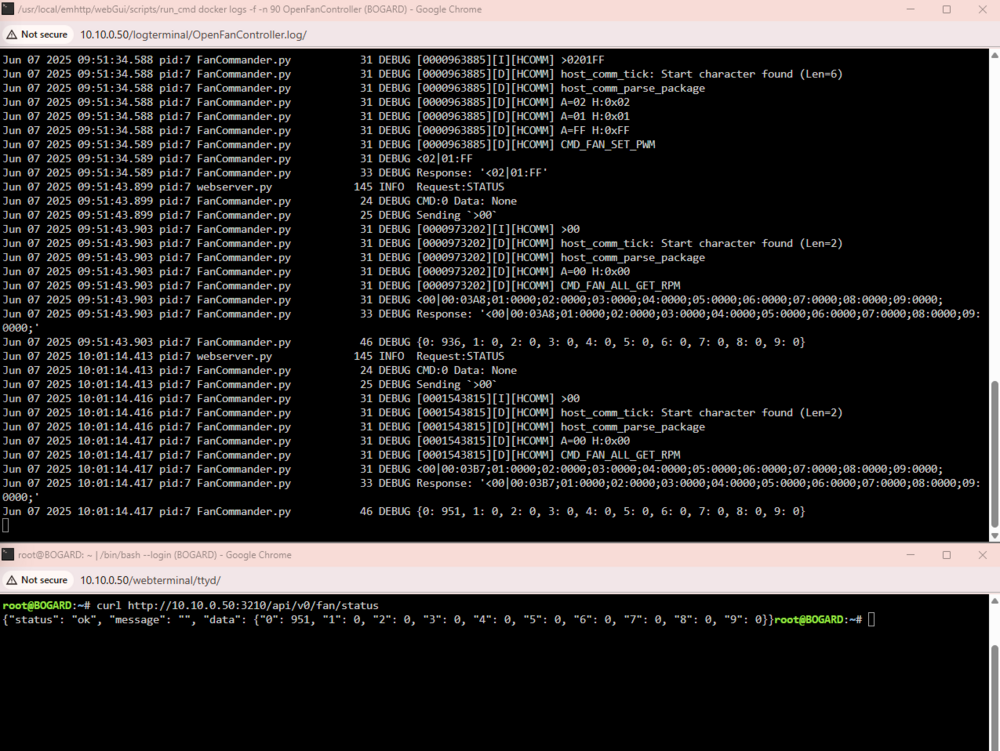Click the address bar showing logterminal/OpenFanController.log
Image resolution: width=1000 pixels, height=751 pixels.
point(193,34)
